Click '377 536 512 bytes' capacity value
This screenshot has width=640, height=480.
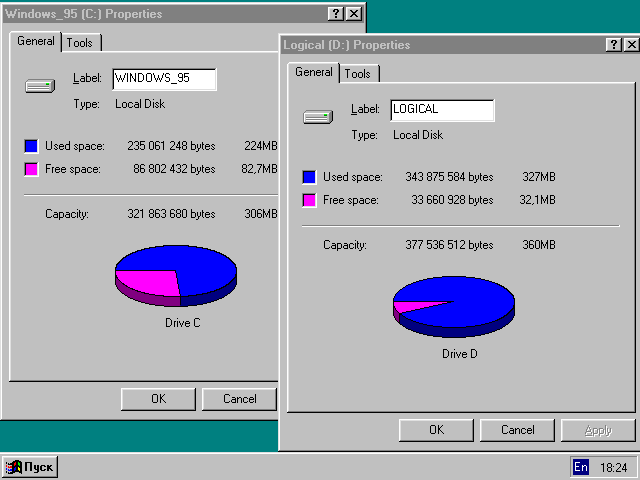coord(449,244)
